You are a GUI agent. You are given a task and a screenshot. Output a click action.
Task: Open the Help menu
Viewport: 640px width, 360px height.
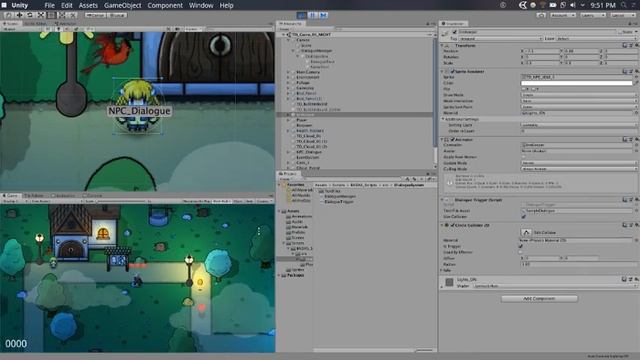point(227,5)
